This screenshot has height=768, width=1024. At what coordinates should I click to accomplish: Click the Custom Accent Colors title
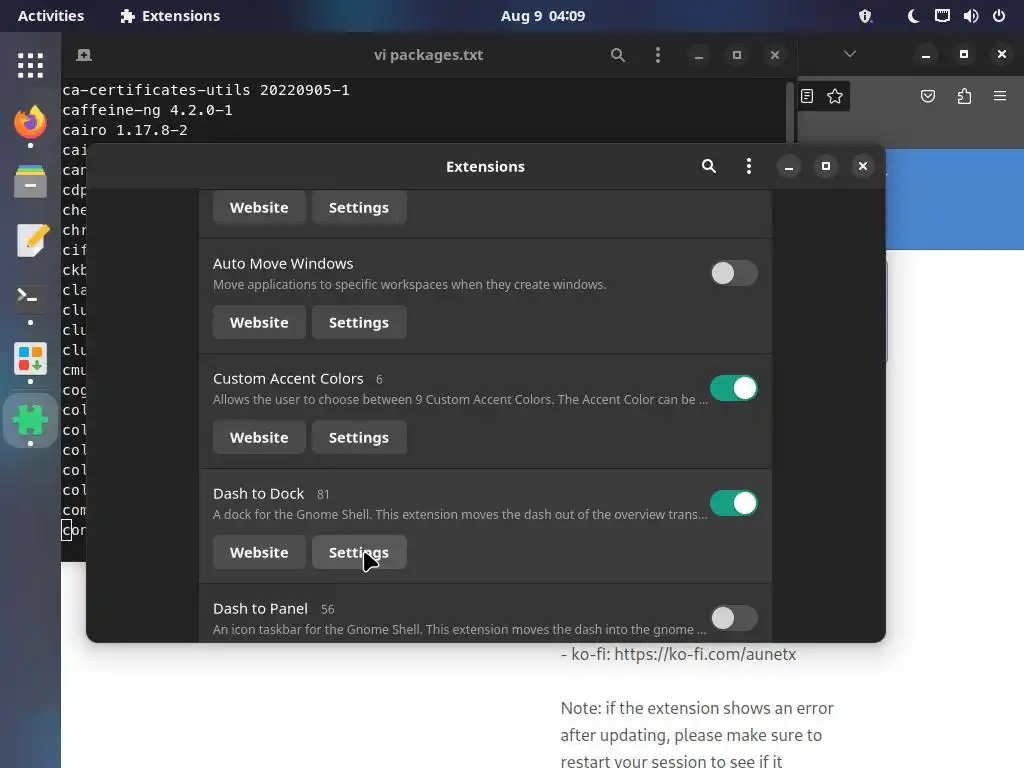pos(288,379)
